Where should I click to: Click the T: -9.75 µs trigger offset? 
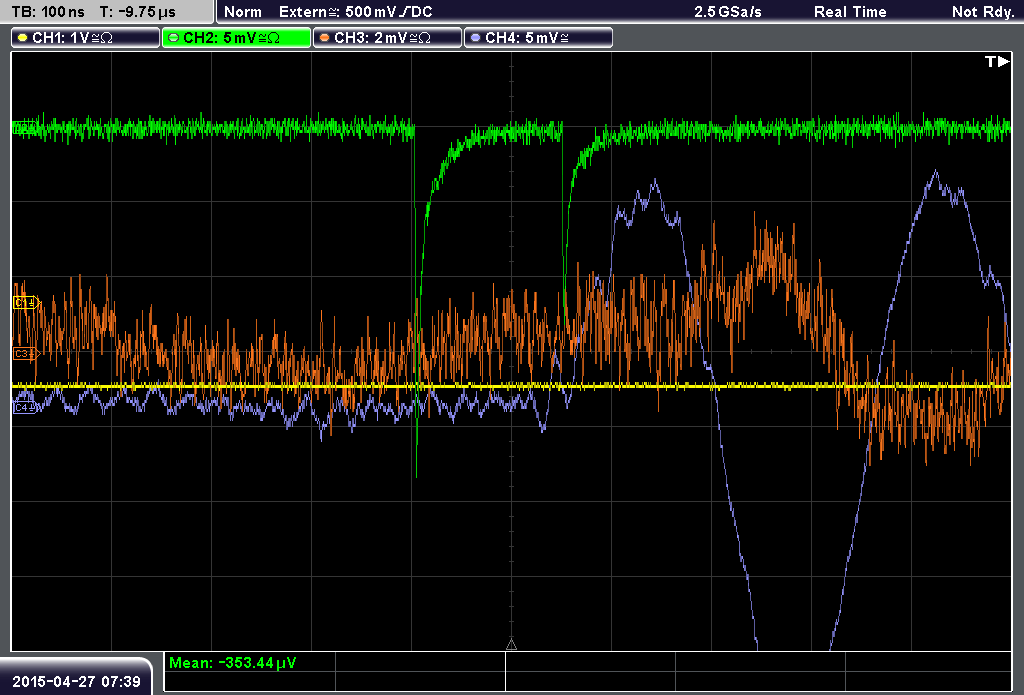(x=137, y=12)
